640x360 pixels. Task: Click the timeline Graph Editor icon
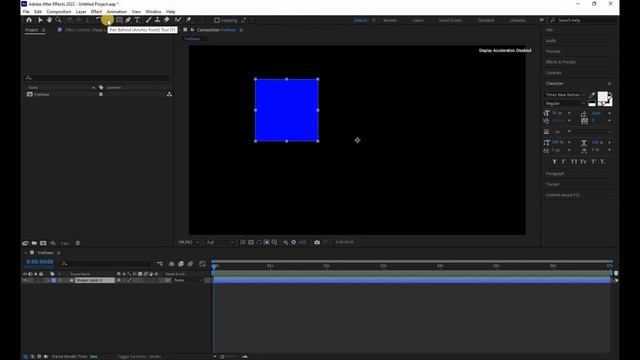coord(202,264)
